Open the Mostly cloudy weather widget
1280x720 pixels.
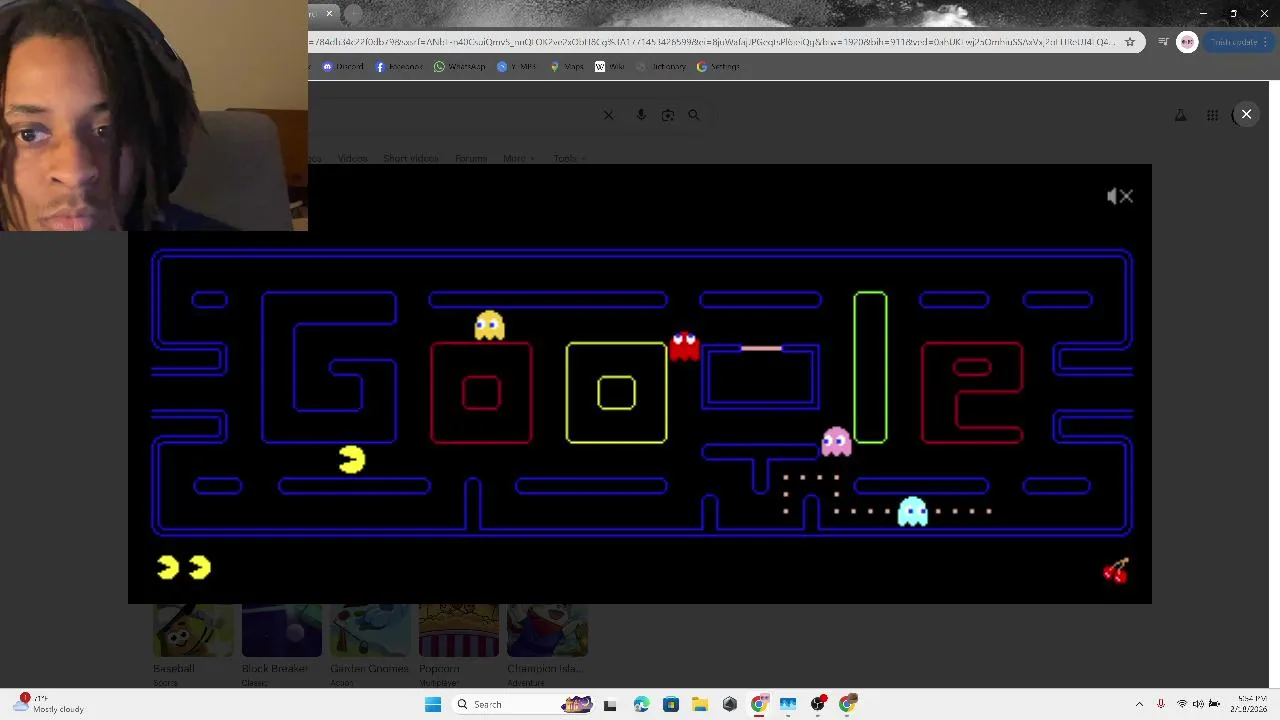point(48,704)
